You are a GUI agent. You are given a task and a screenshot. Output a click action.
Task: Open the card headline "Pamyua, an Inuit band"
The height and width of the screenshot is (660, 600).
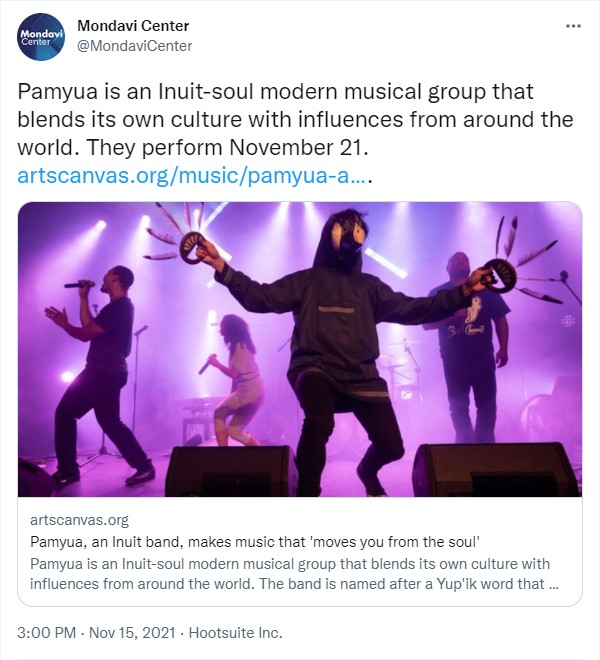point(268,541)
